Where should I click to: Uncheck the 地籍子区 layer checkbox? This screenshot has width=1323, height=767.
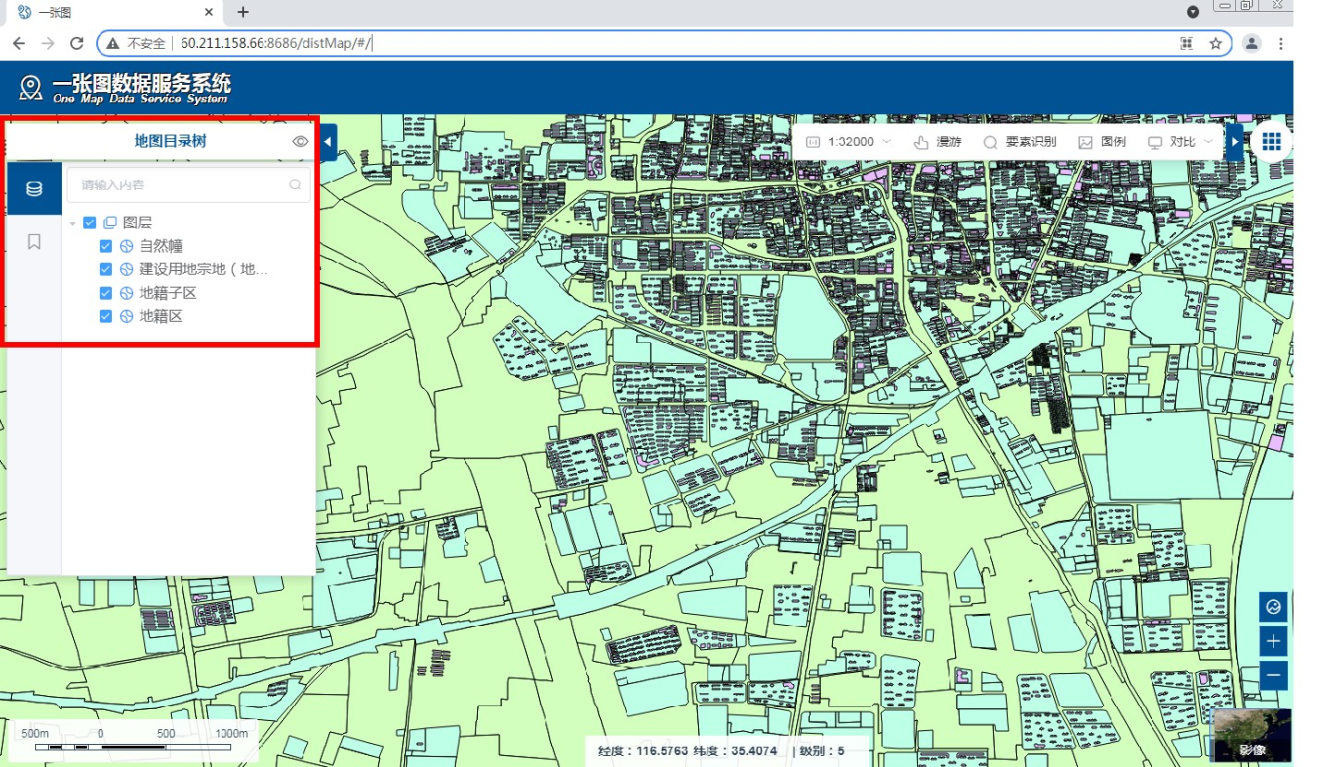(x=106, y=293)
